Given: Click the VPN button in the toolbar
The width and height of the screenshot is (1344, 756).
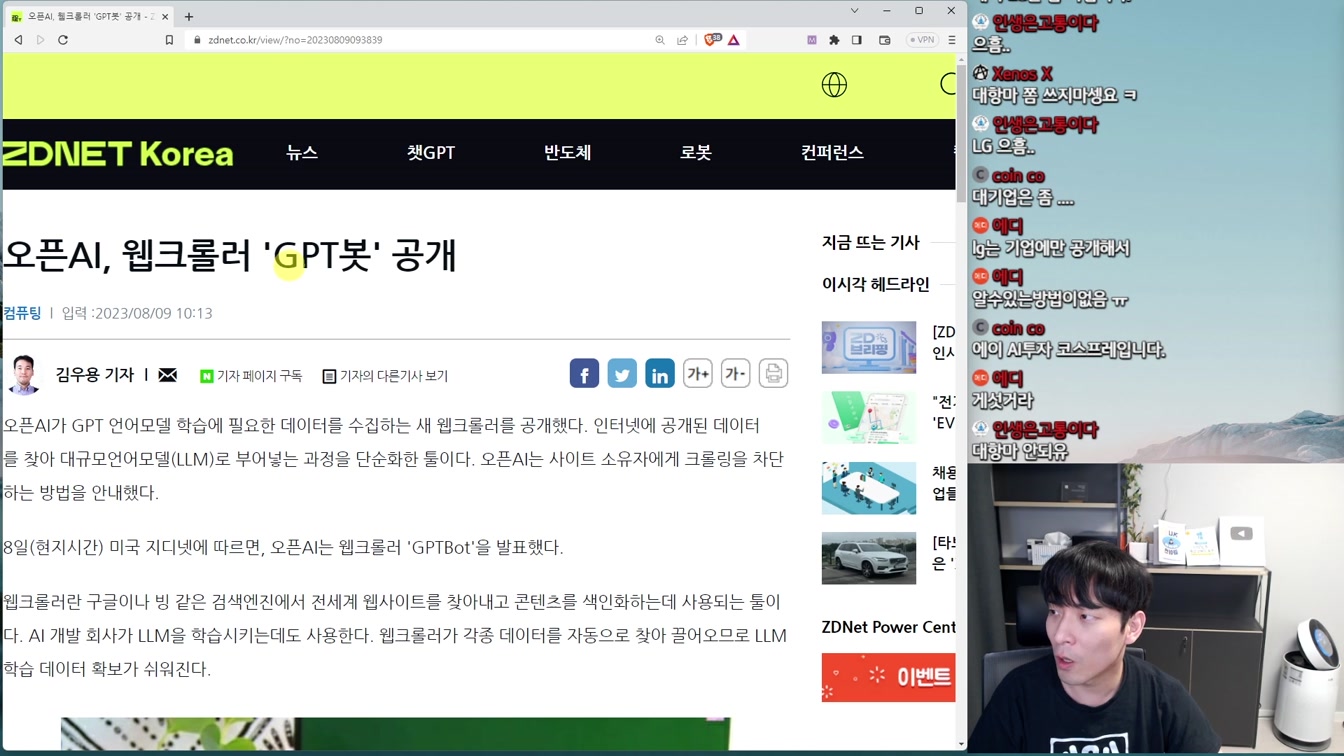Looking at the screenshot, I should (x=921, y=40).
